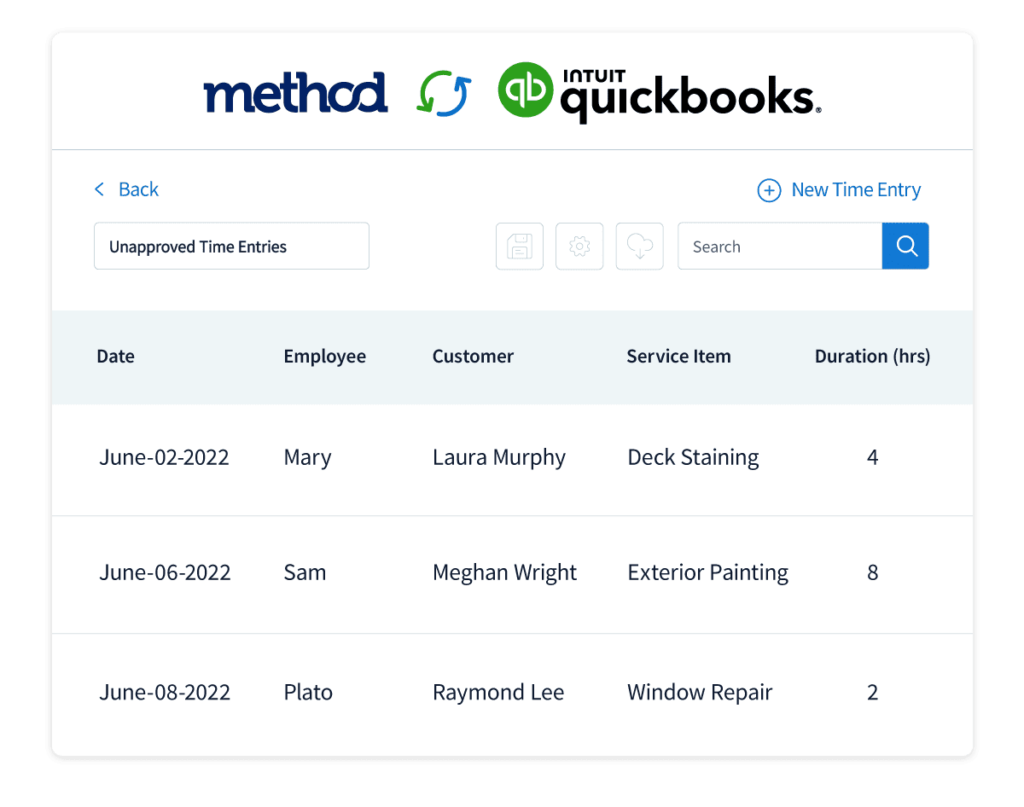Click the green and blue sync arrows icon

443,93
